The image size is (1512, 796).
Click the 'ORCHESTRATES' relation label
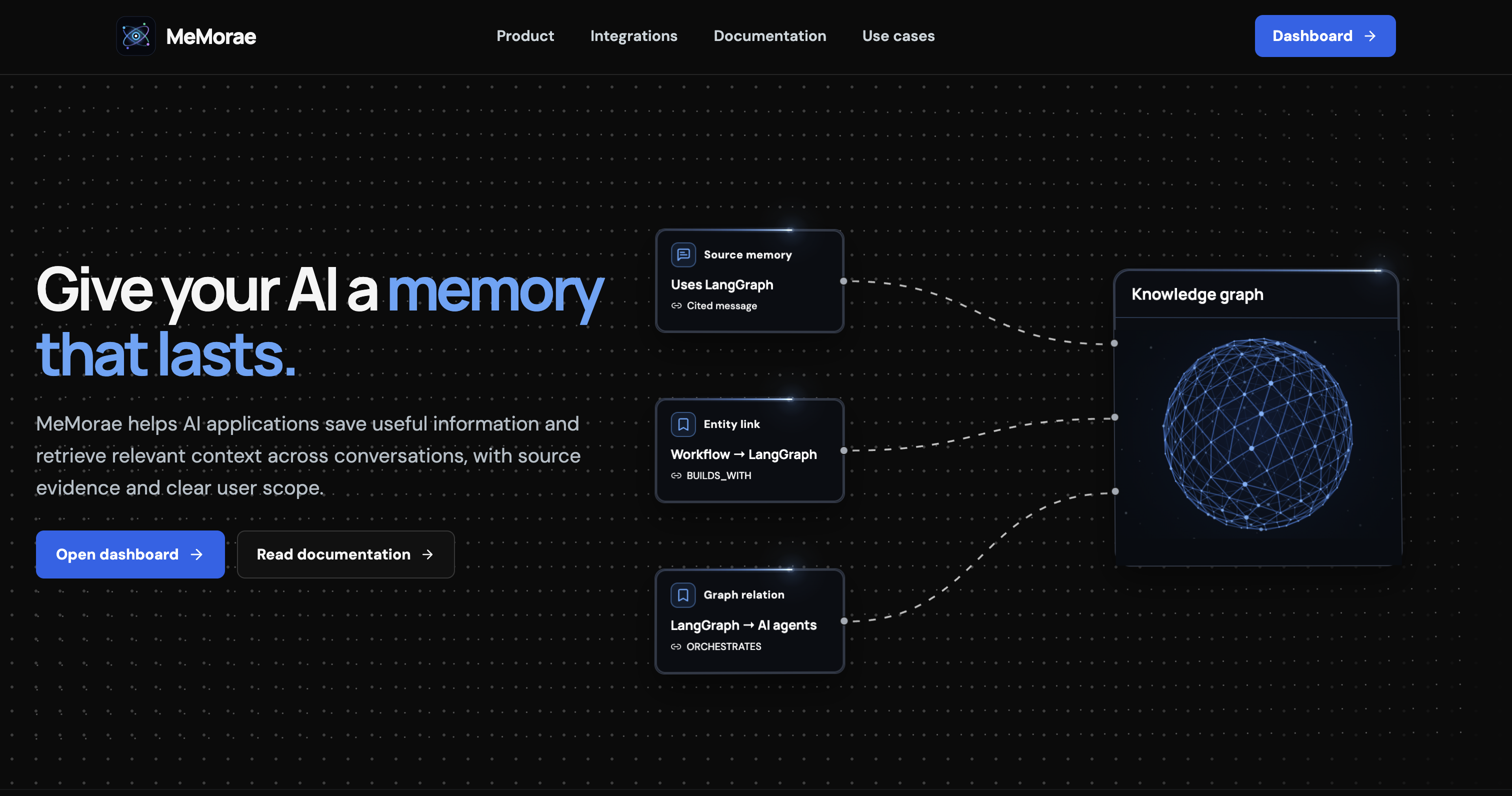click(x=723, y=646)
